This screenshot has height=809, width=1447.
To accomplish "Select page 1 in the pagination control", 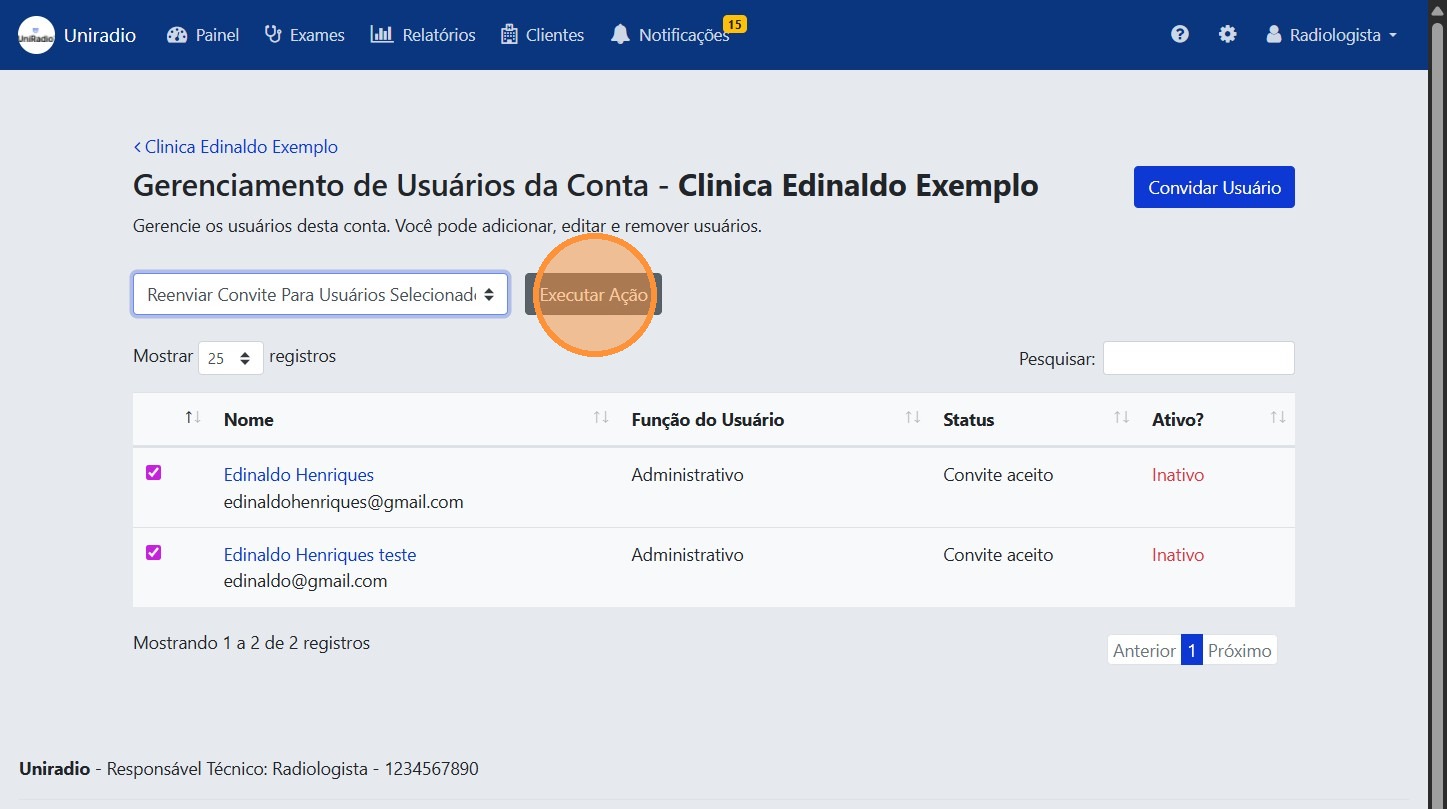I will pos(1192,649).
